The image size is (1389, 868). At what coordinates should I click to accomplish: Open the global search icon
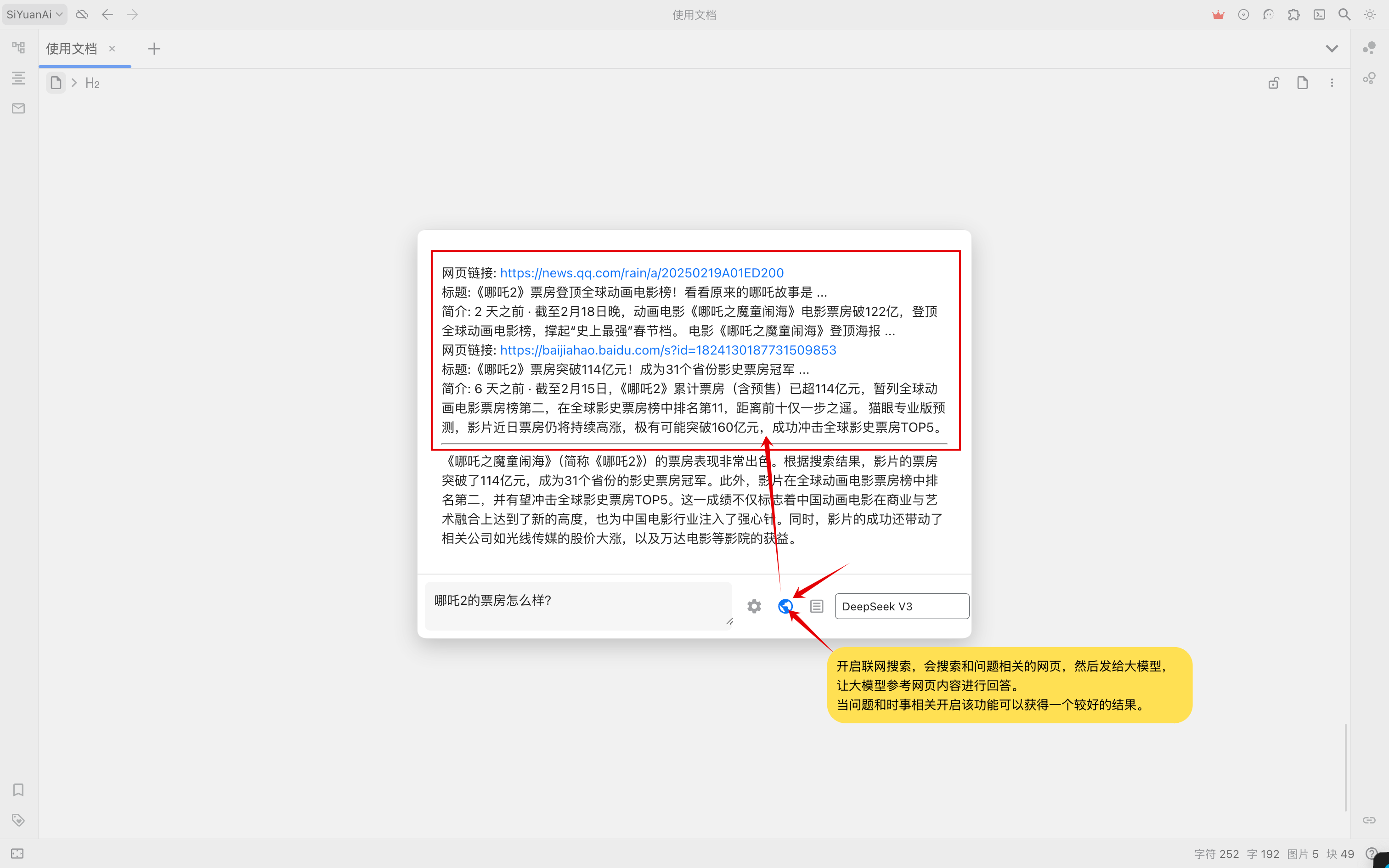[1344, 14]
